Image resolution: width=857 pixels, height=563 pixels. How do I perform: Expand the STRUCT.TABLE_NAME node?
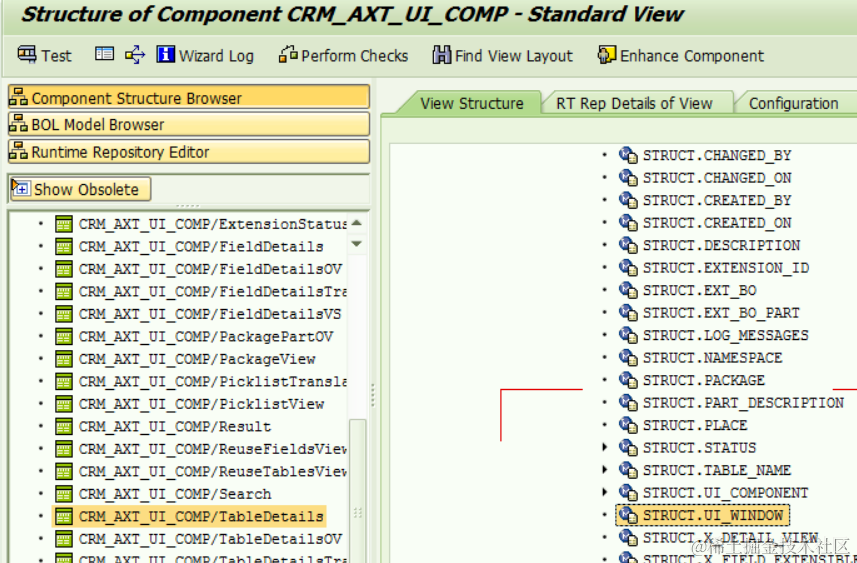[x=604, y=470]
